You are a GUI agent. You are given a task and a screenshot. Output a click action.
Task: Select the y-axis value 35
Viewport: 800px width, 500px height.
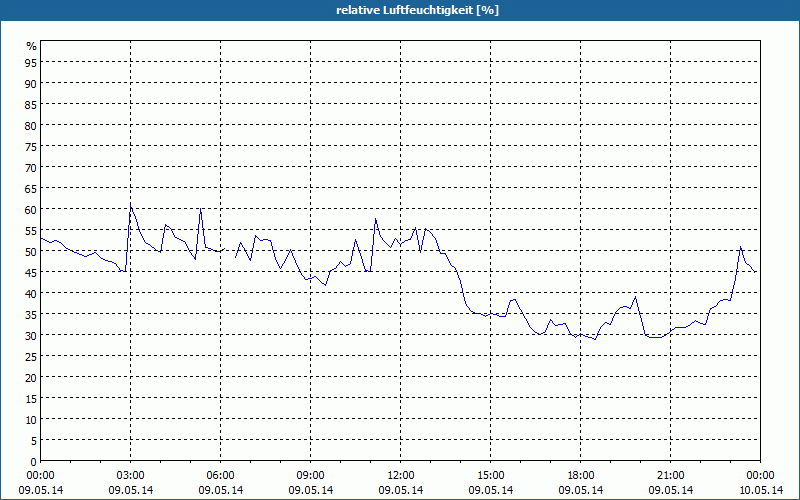pyautogui.click(x=31, y=314)
